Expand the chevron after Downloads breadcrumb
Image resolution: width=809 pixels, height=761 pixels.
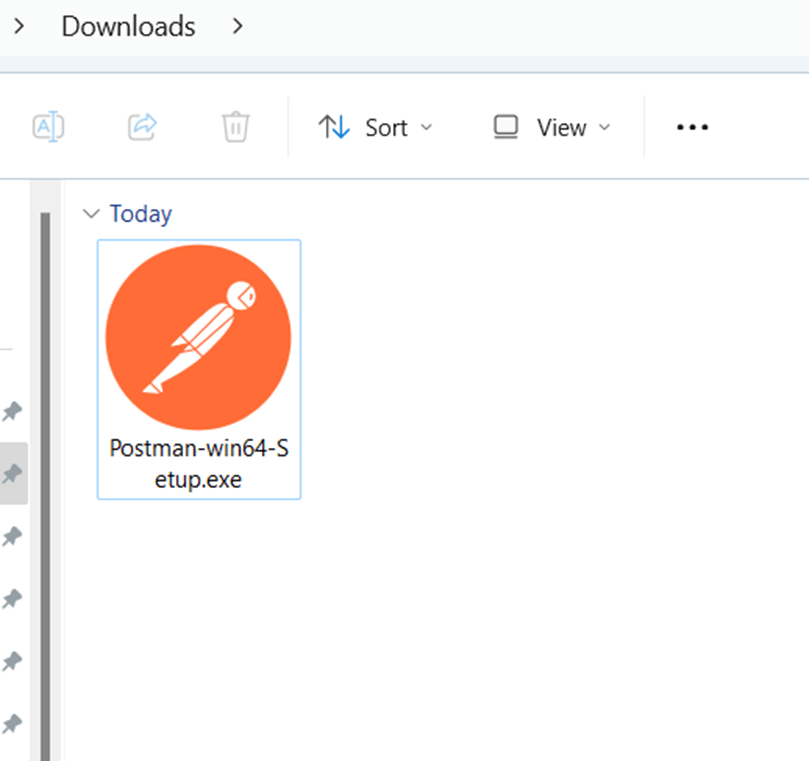tap(237, 26)
